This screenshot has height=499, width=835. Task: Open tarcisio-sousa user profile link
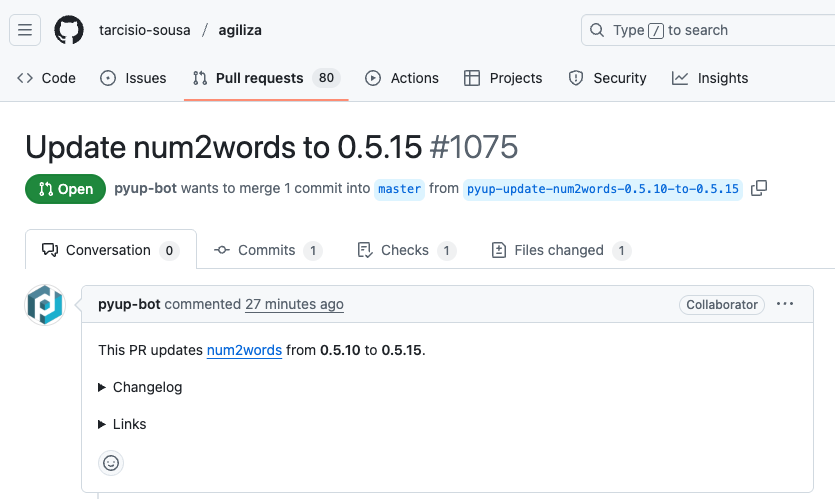[144, 30]
